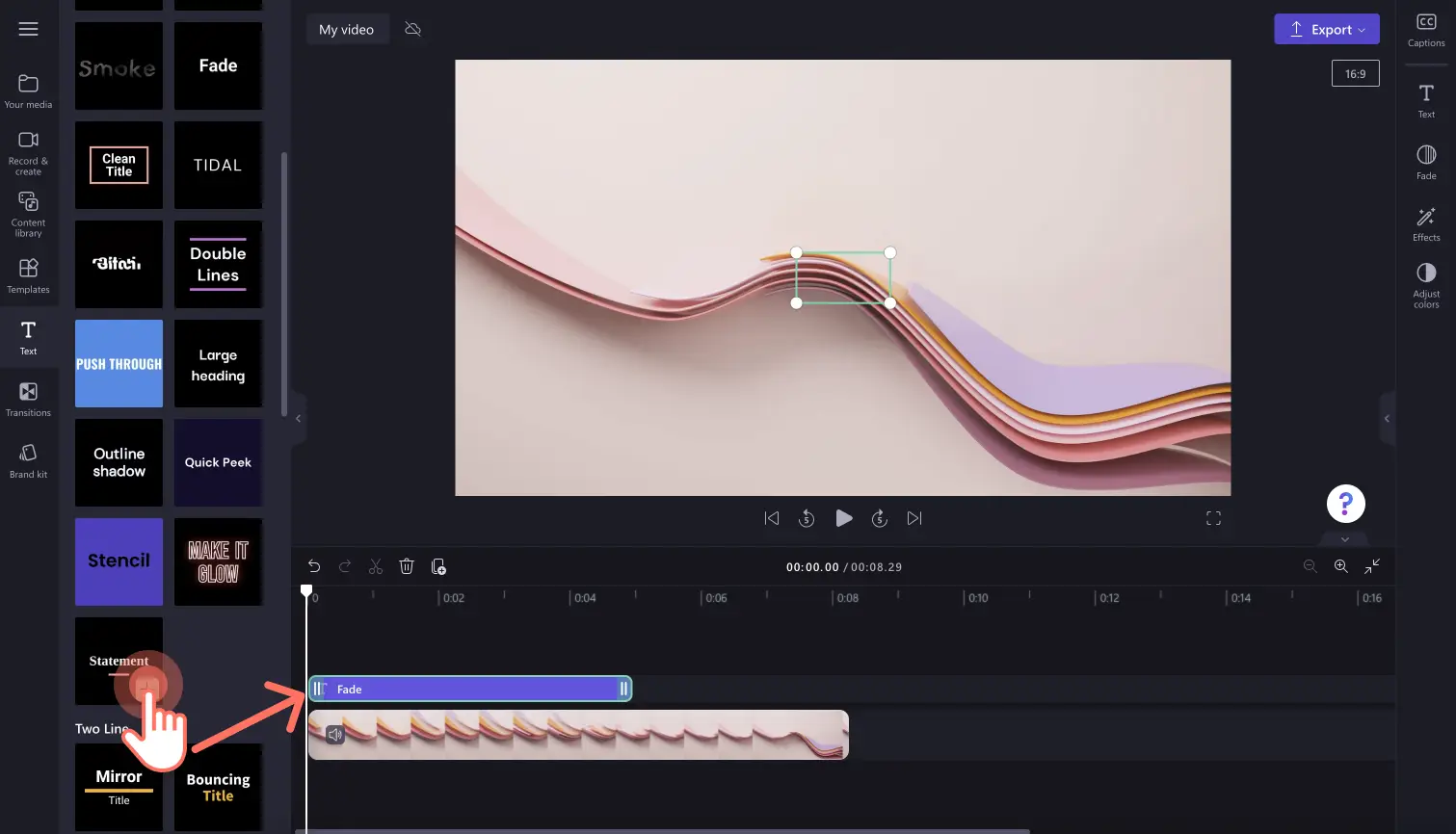This screenshot has width=1456, height=834.
Task: Choose the MAKE IT GLOW text style
Action: click(218, 561)
